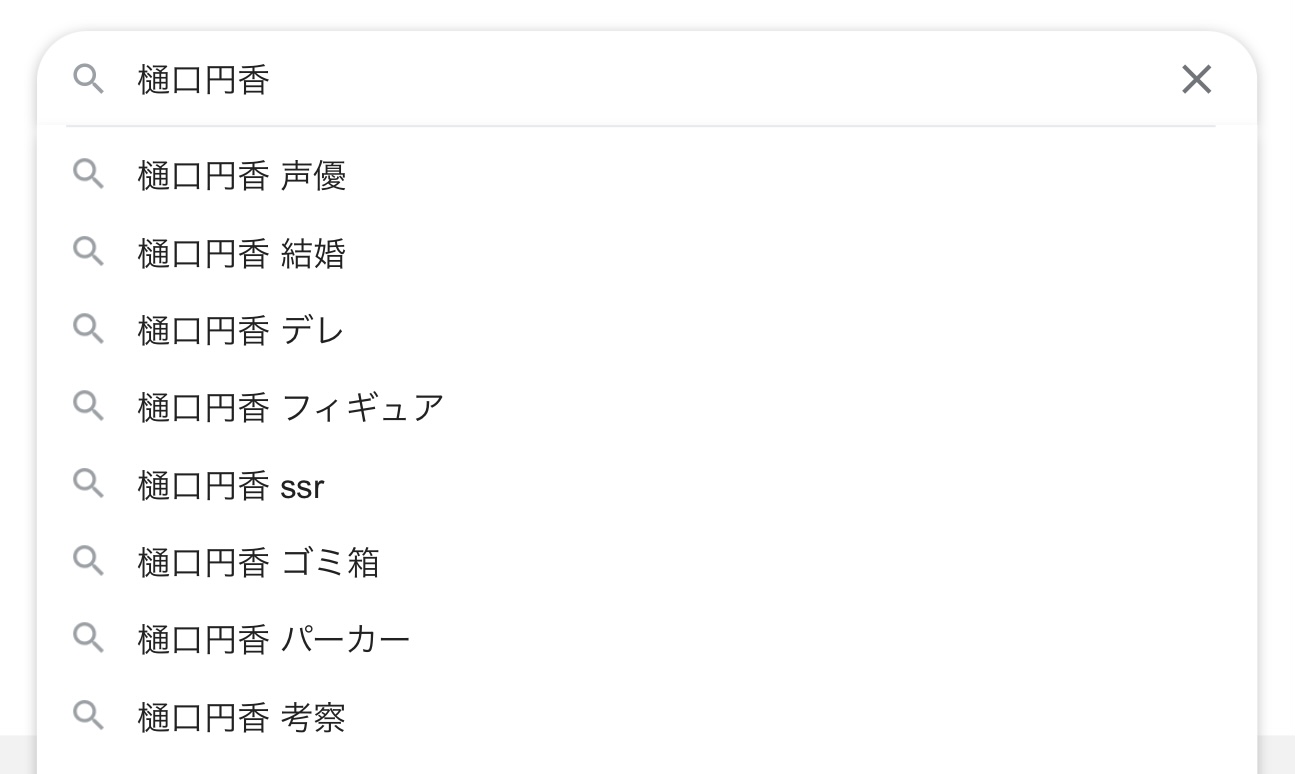Click magnifier icon beside 声優 suggestion
The height and width of the screenshot is (774, 1295).
click(89, 174)
